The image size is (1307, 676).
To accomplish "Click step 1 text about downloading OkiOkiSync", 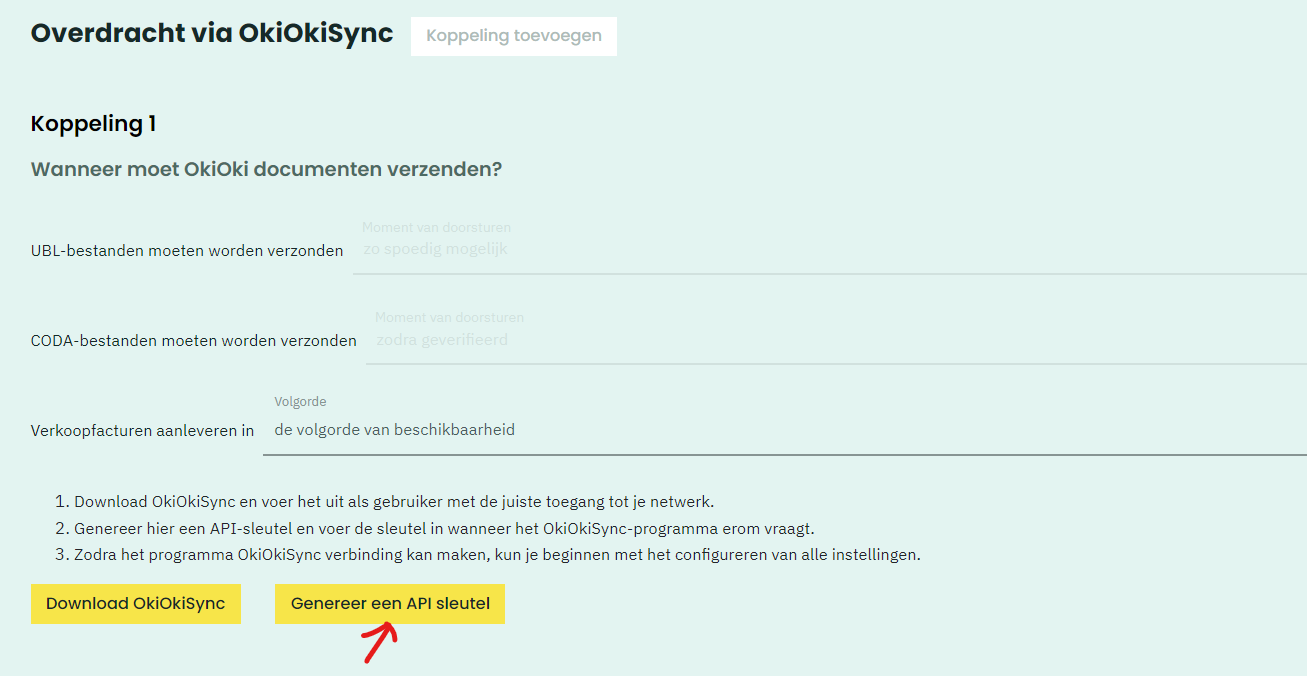I will coord(394,501).
